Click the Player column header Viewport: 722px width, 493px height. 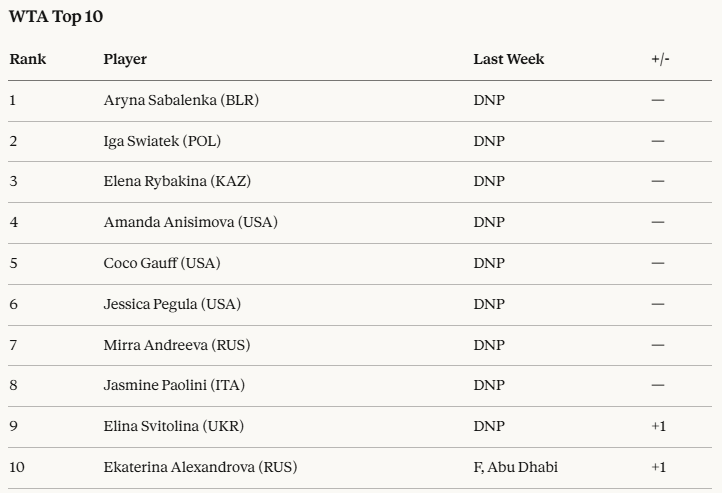125,59
